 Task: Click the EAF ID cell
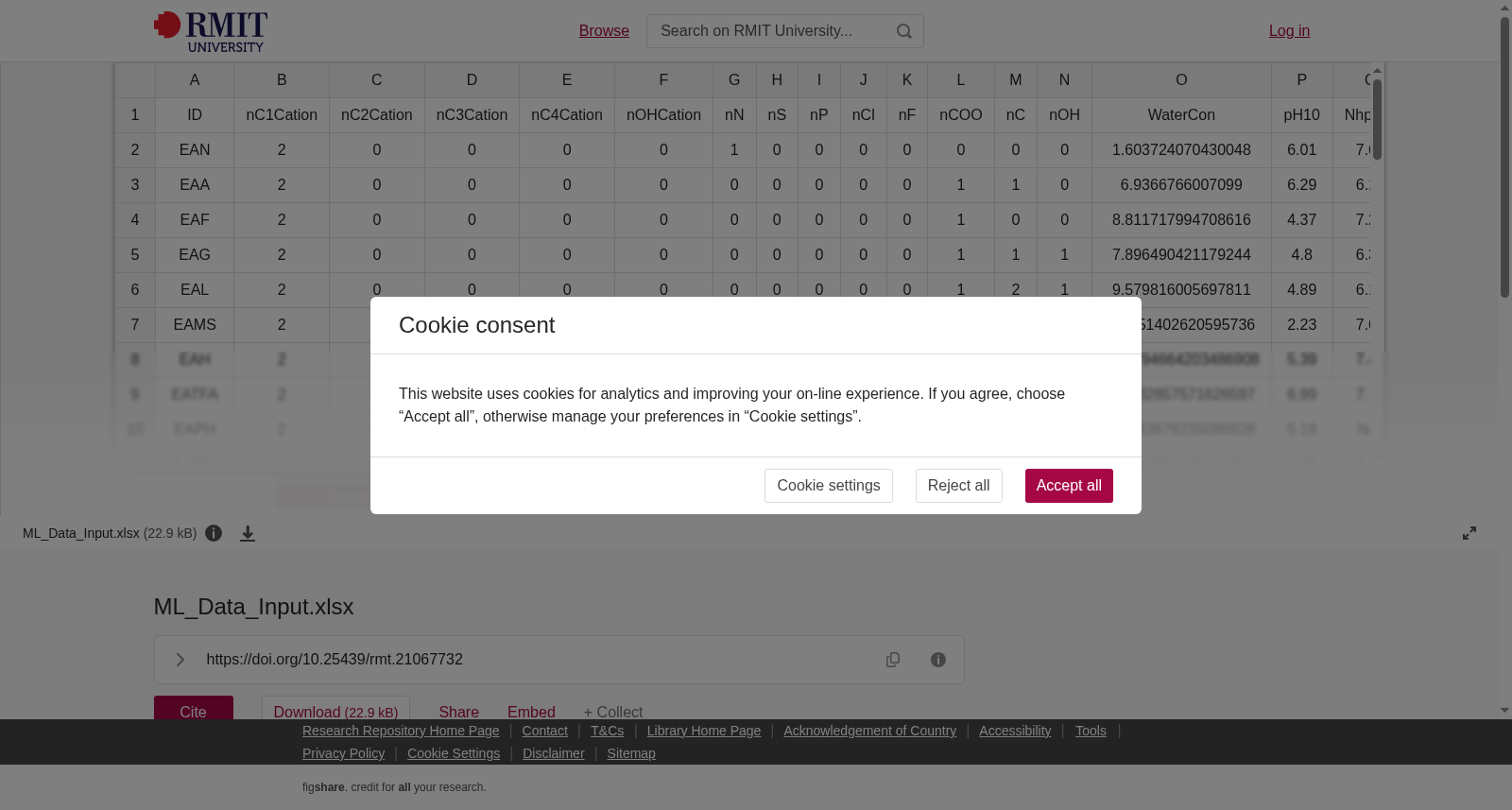click(195, 220)
